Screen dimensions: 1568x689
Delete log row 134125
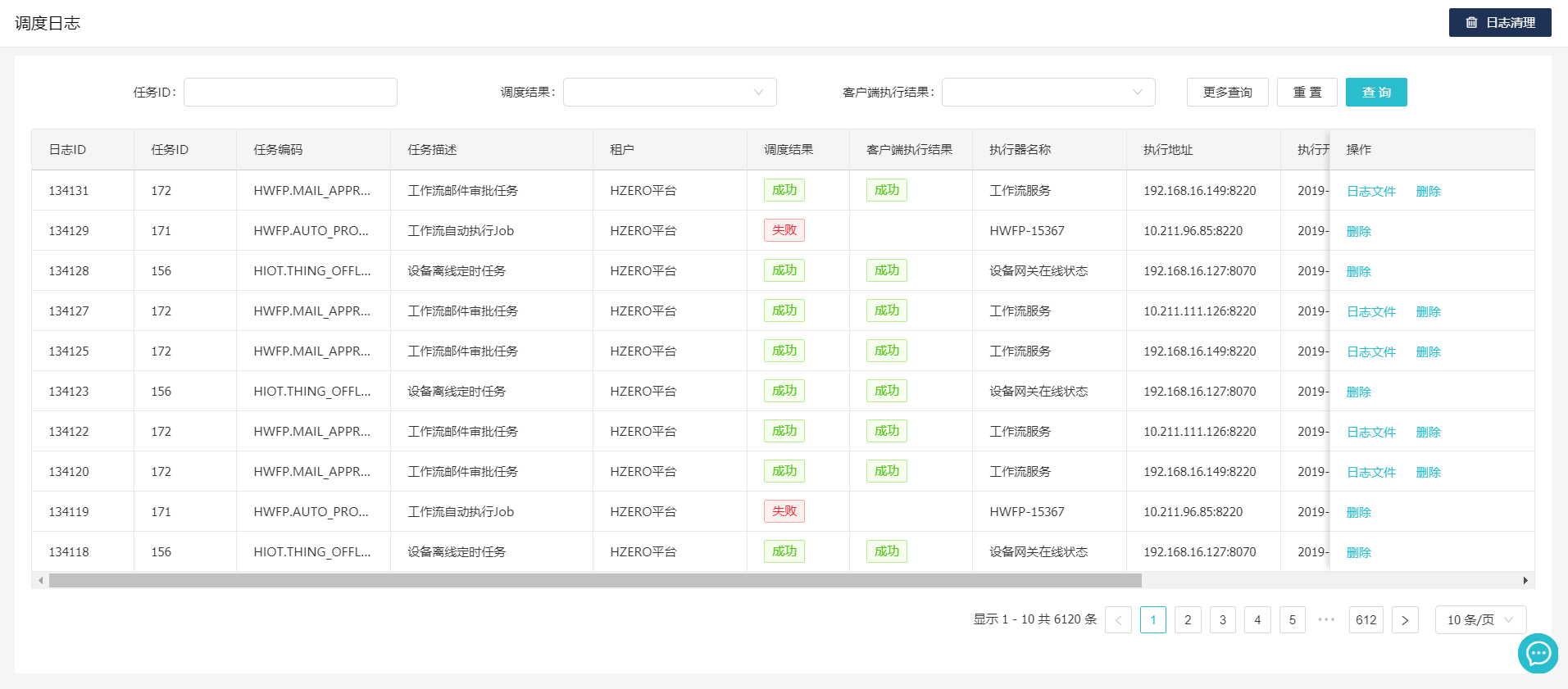[x=1428, y=351]
